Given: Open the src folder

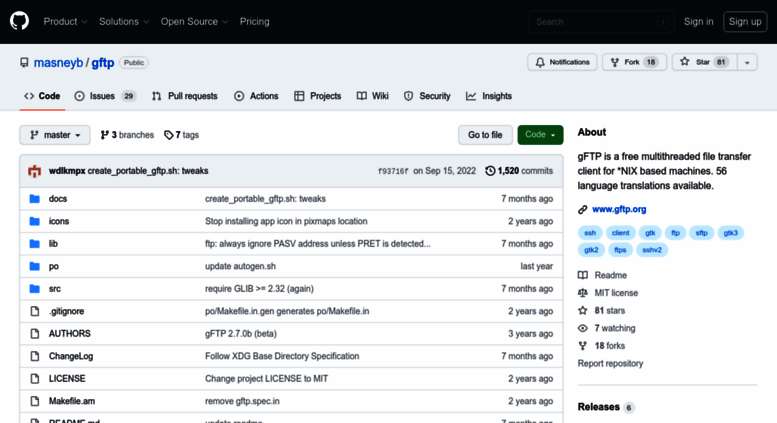Looking at the screenshot, I should pos(55,289).
